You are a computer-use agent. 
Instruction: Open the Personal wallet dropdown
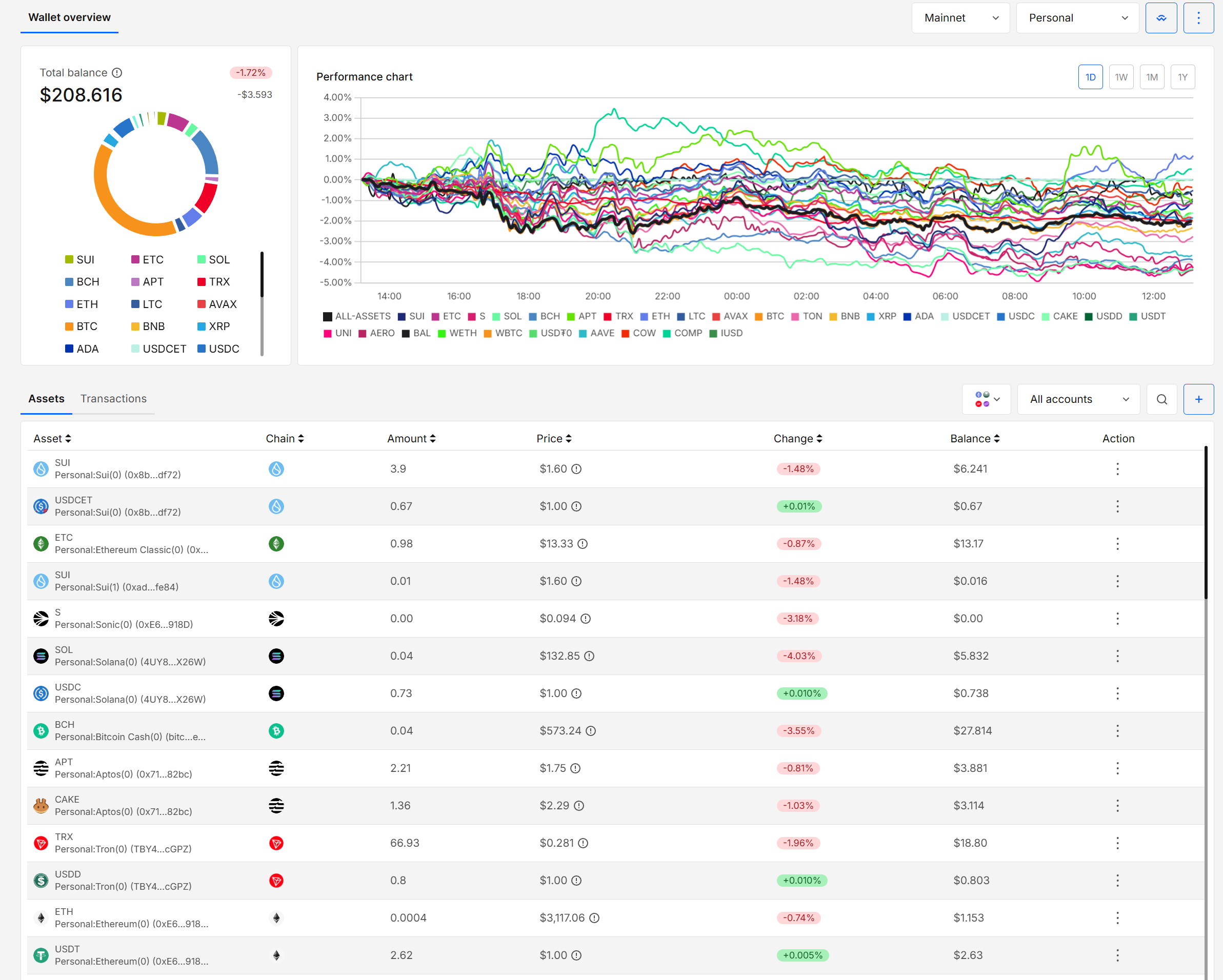tap(1077, 17)
